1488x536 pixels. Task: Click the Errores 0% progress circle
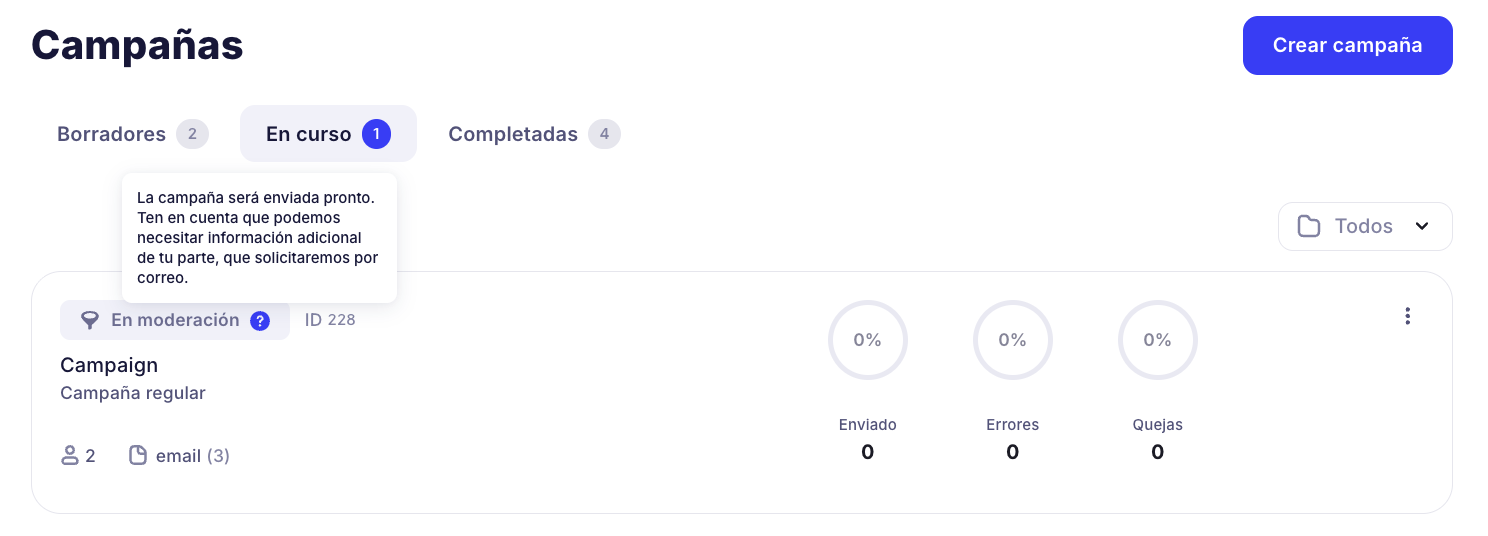click(x=1012, y=340)
